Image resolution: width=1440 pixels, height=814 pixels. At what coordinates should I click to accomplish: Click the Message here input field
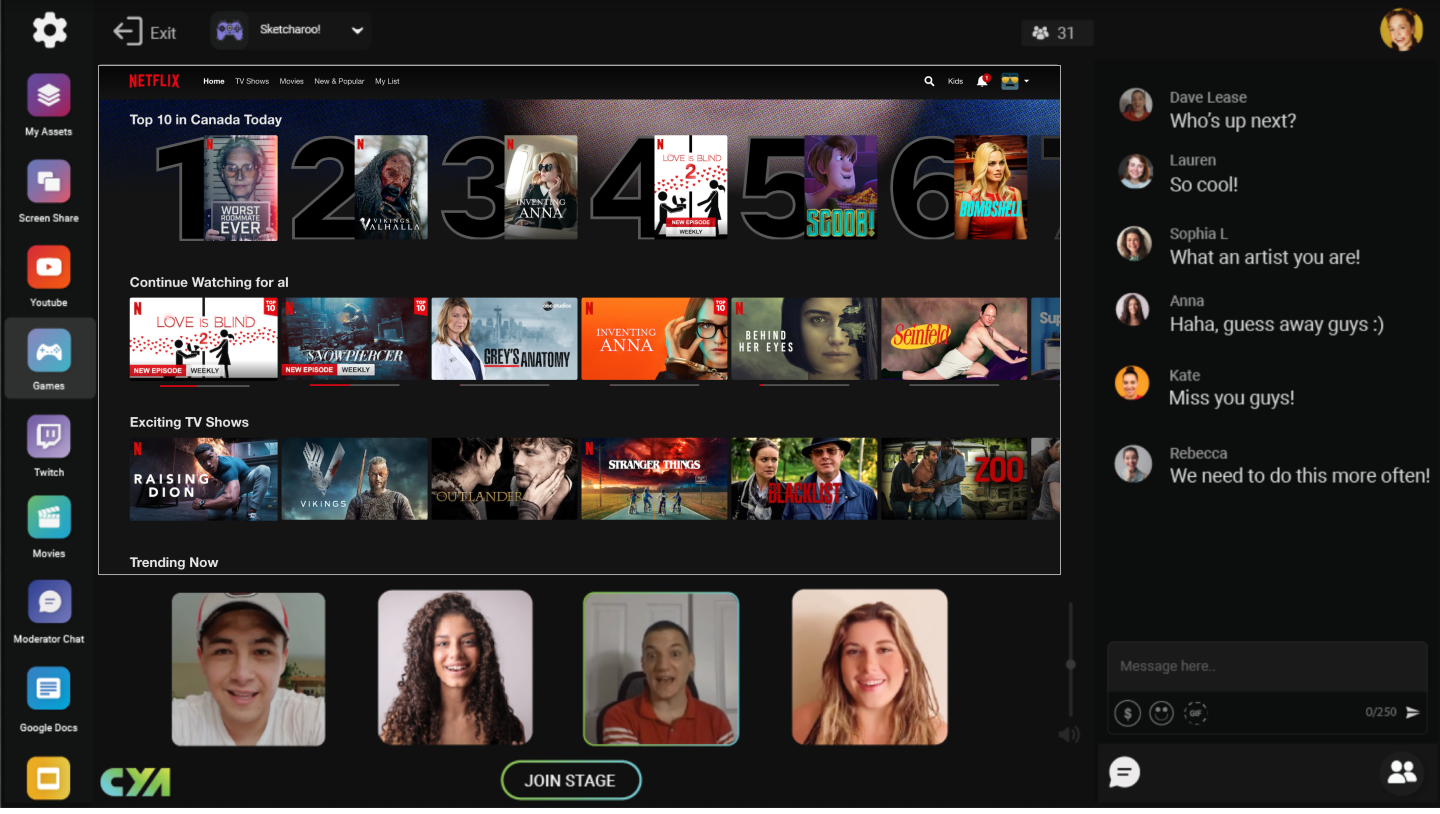click(1267, 666)
